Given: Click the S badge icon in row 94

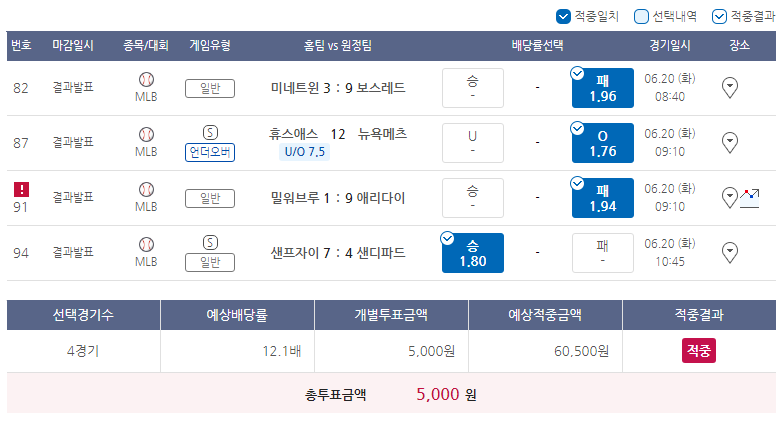Looking at the screenshot, I should tap(210, 243).
